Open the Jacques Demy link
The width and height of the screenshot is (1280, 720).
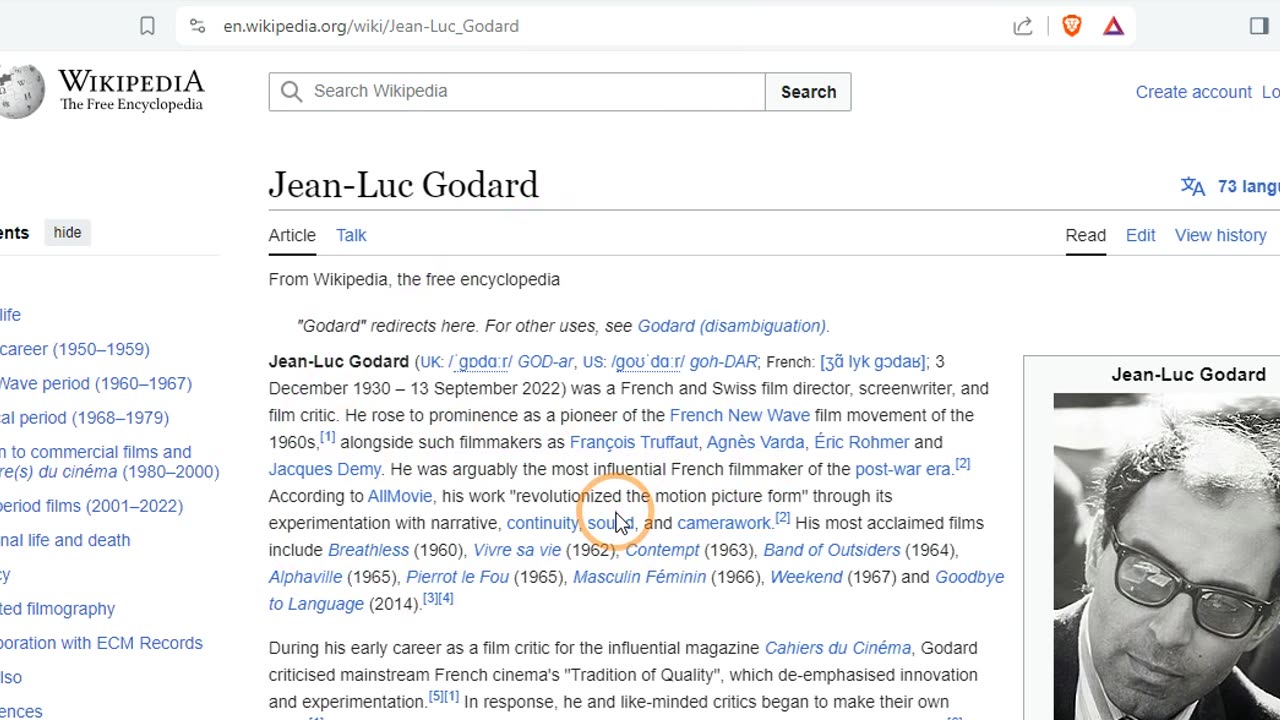[x=325, y=469]
